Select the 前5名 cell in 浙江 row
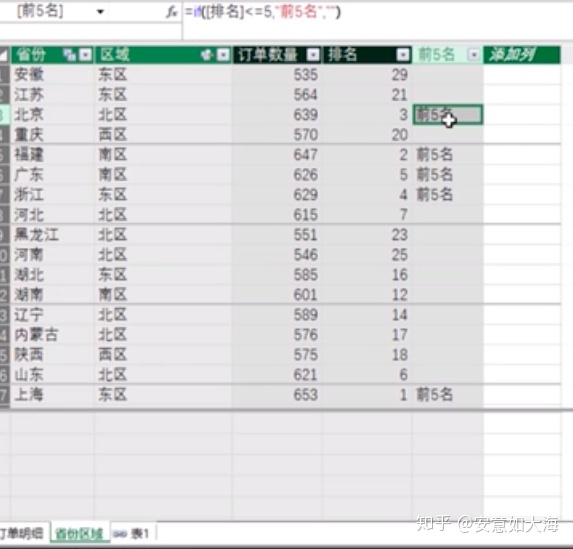The image size is (573, 549). (448, 195)
